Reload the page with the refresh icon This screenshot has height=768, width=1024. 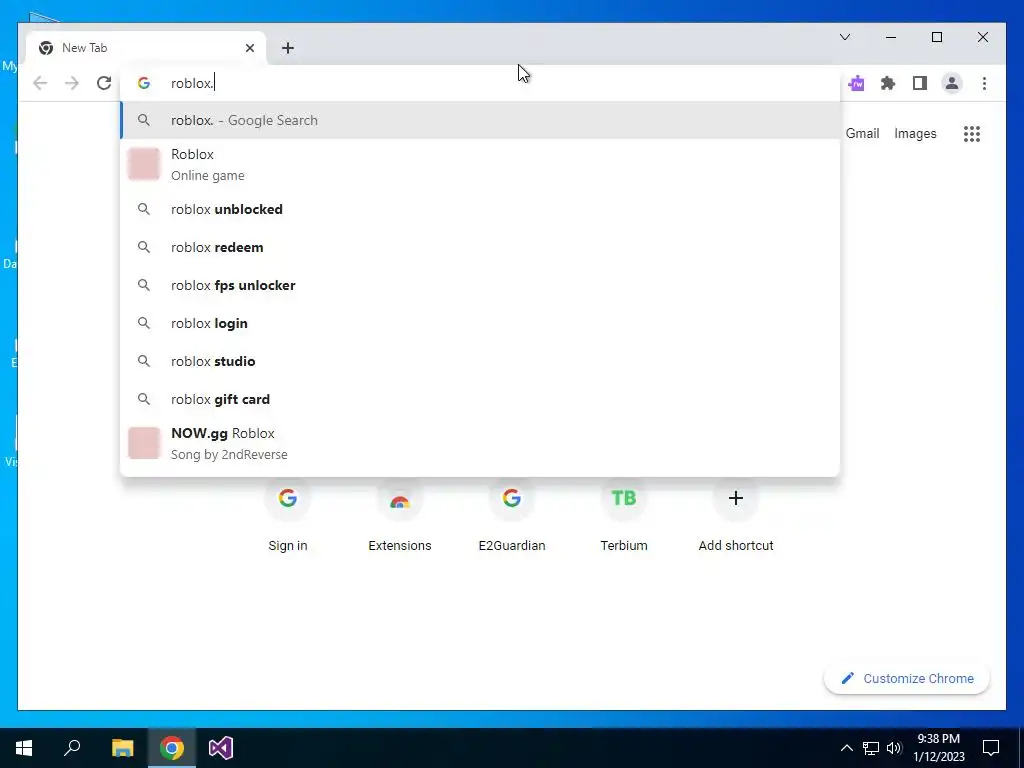click(104, 84)
